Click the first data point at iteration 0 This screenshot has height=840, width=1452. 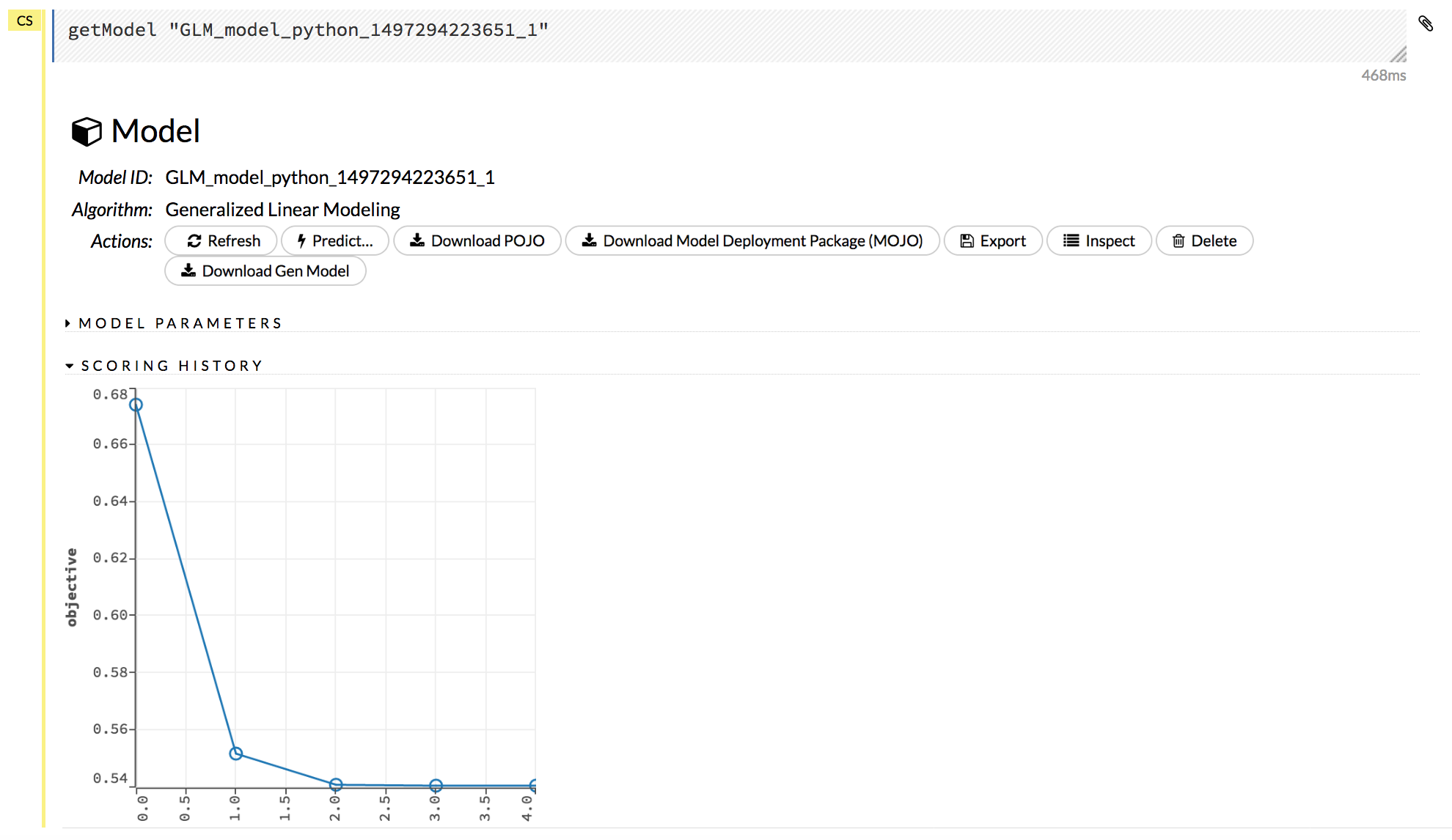[x=136, y=405]
